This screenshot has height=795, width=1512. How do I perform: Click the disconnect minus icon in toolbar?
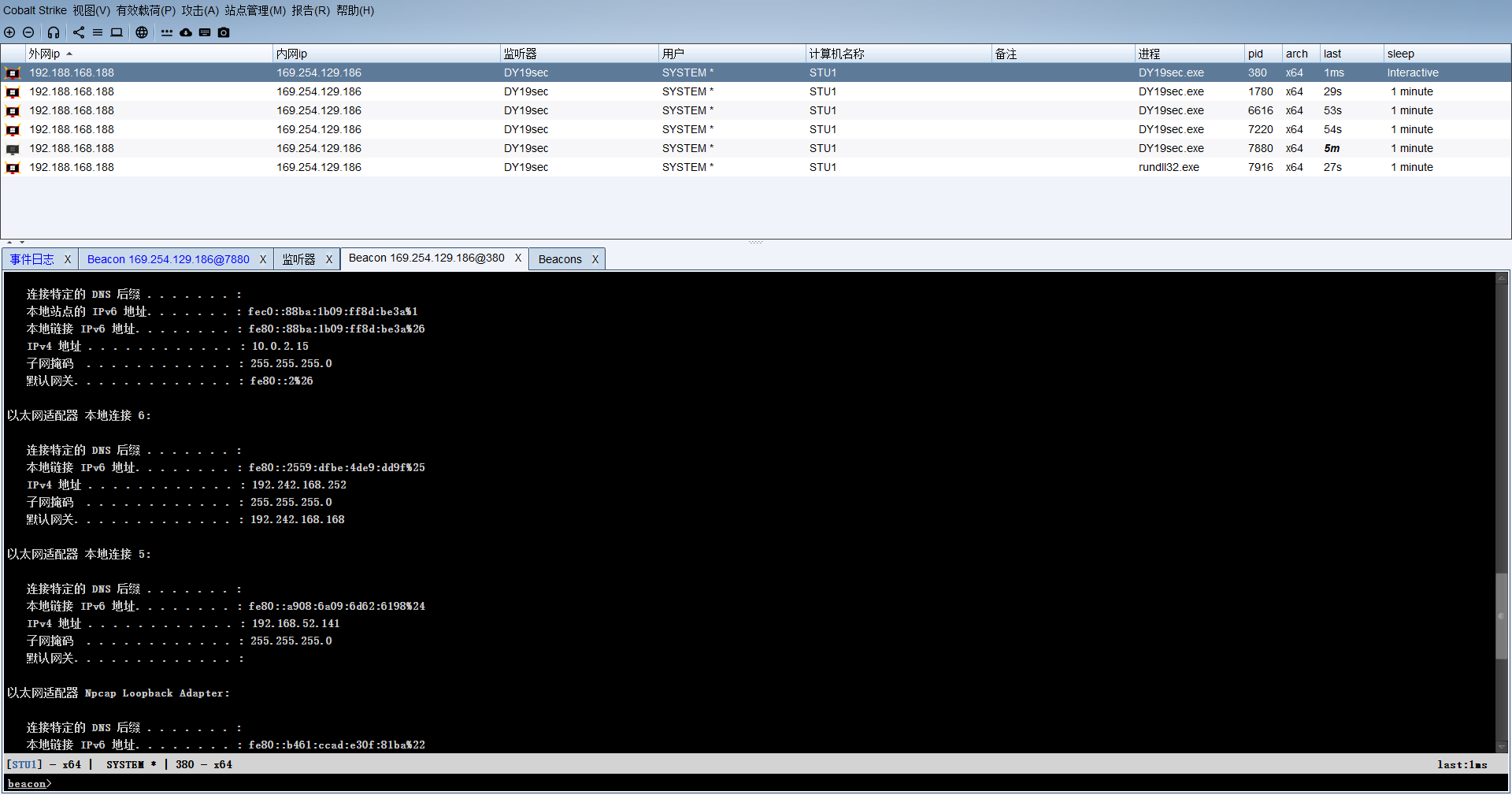pos(28,32)
